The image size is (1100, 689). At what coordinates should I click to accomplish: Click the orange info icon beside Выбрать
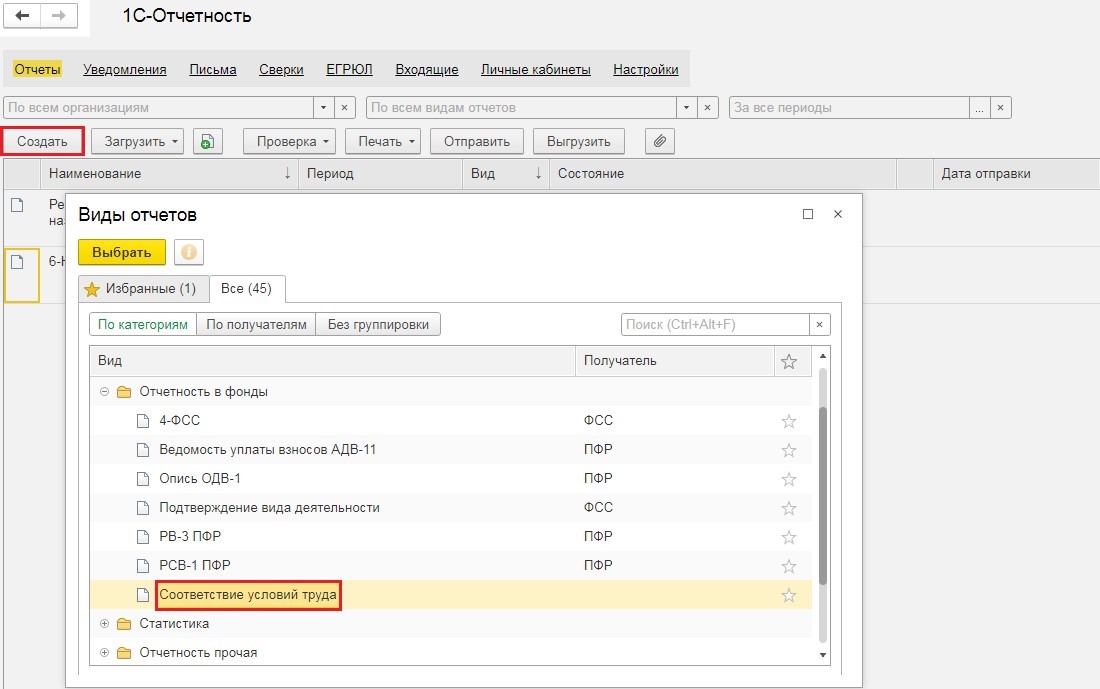(189, 252)
